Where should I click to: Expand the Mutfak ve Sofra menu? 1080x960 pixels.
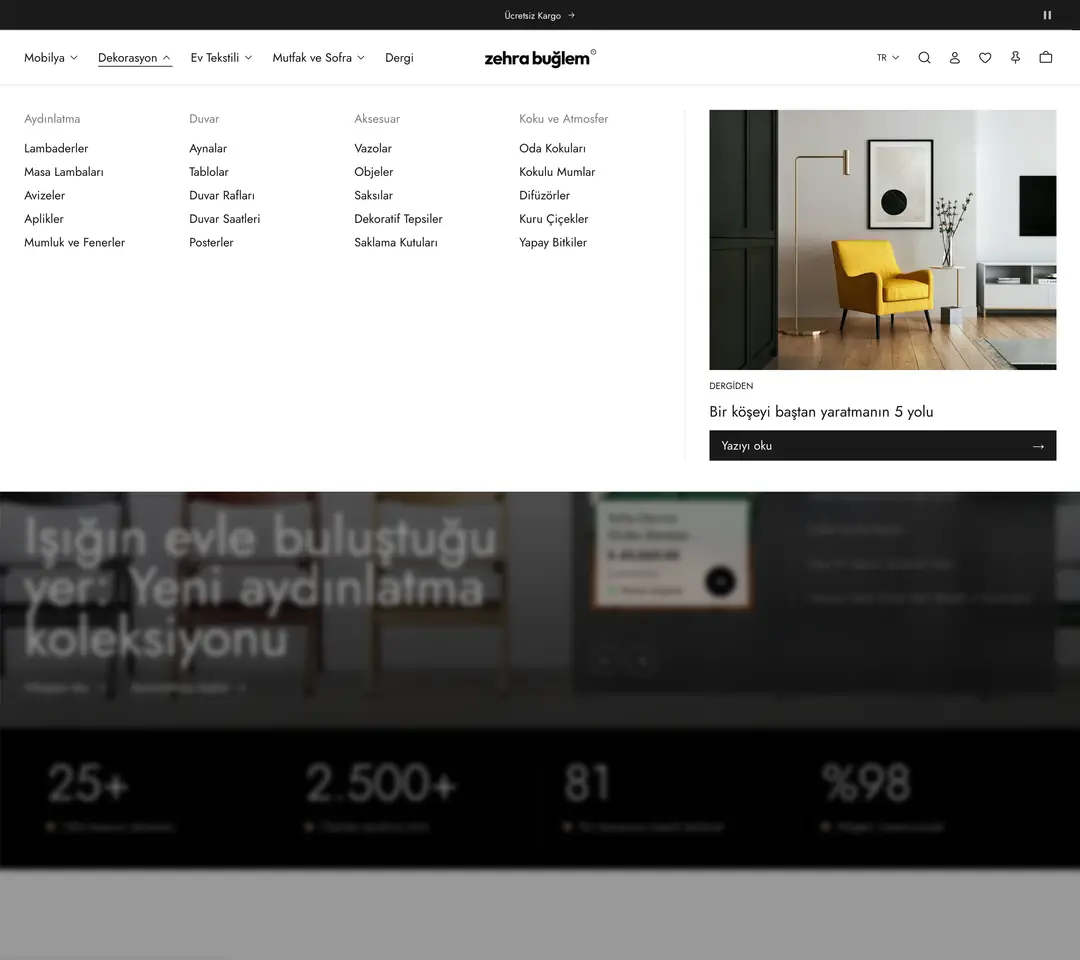318,58
